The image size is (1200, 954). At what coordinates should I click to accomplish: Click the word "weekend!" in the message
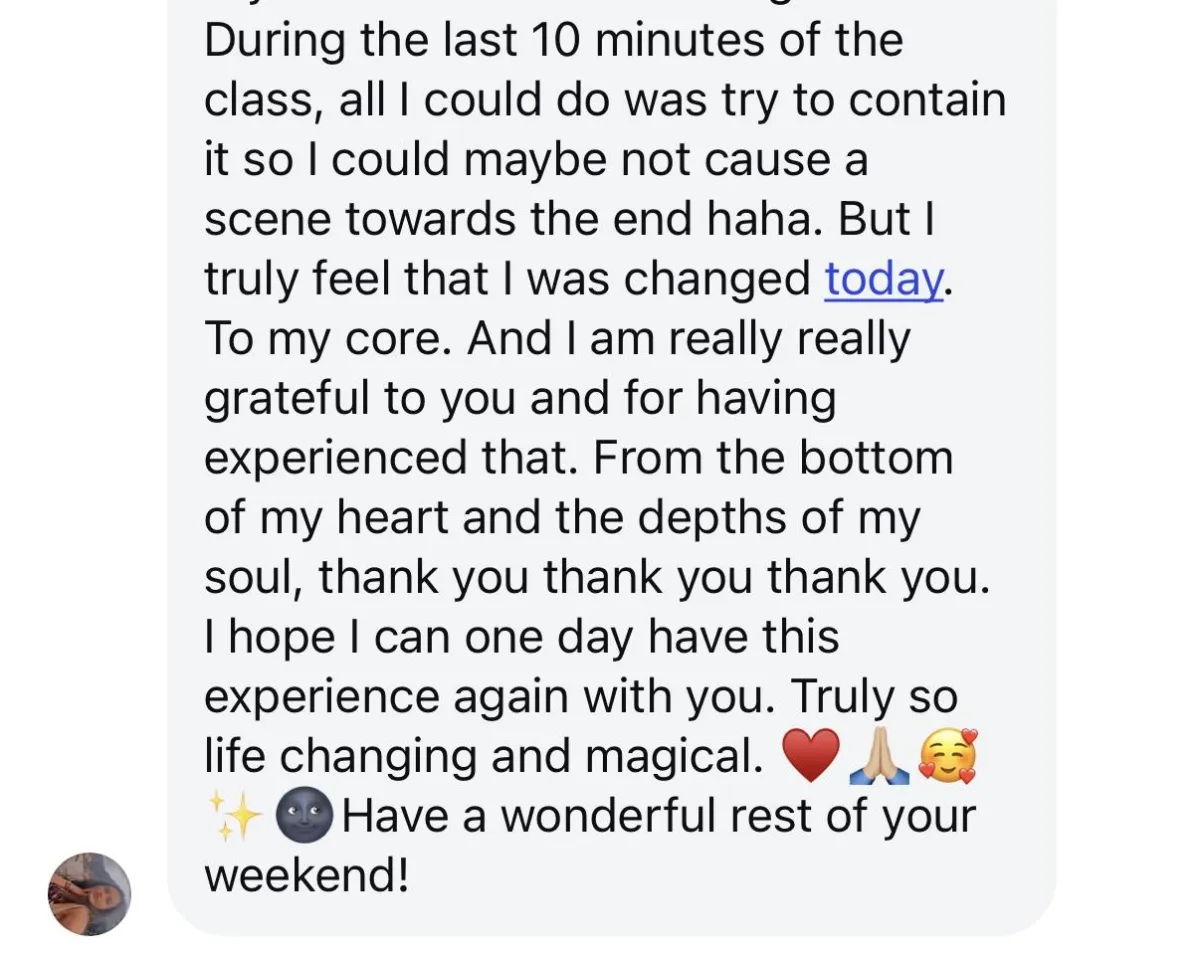click(307, 875)
